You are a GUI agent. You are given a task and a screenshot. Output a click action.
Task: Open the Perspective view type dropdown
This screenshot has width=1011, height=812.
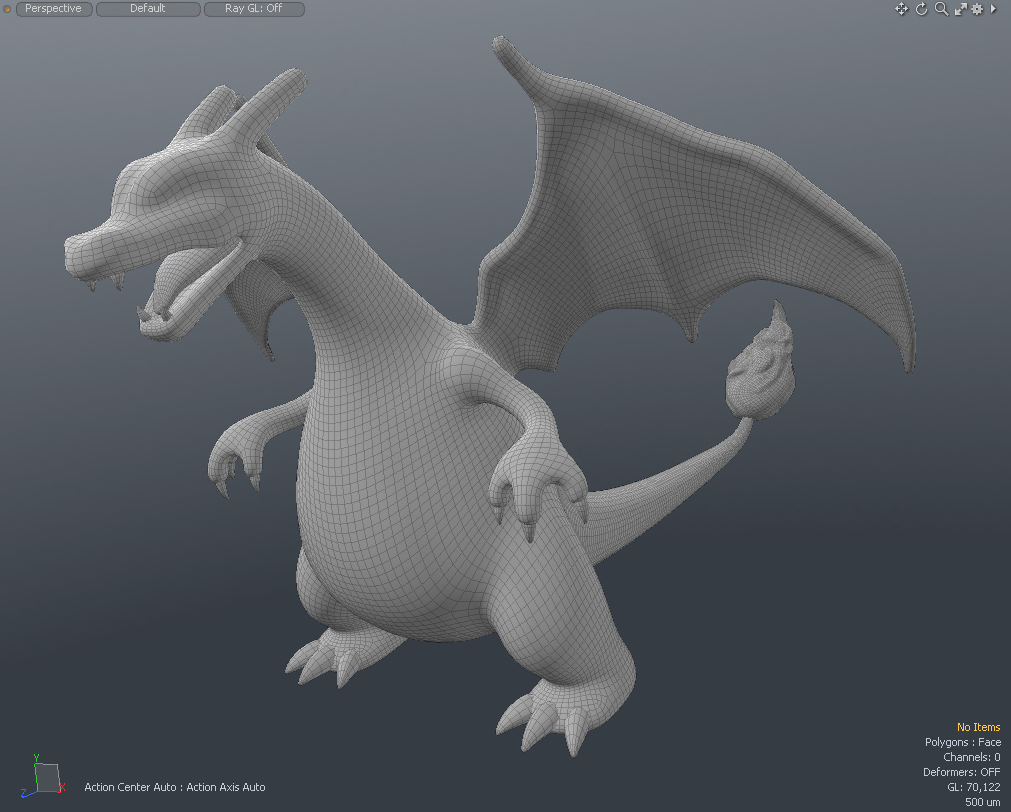click(53, 8)
